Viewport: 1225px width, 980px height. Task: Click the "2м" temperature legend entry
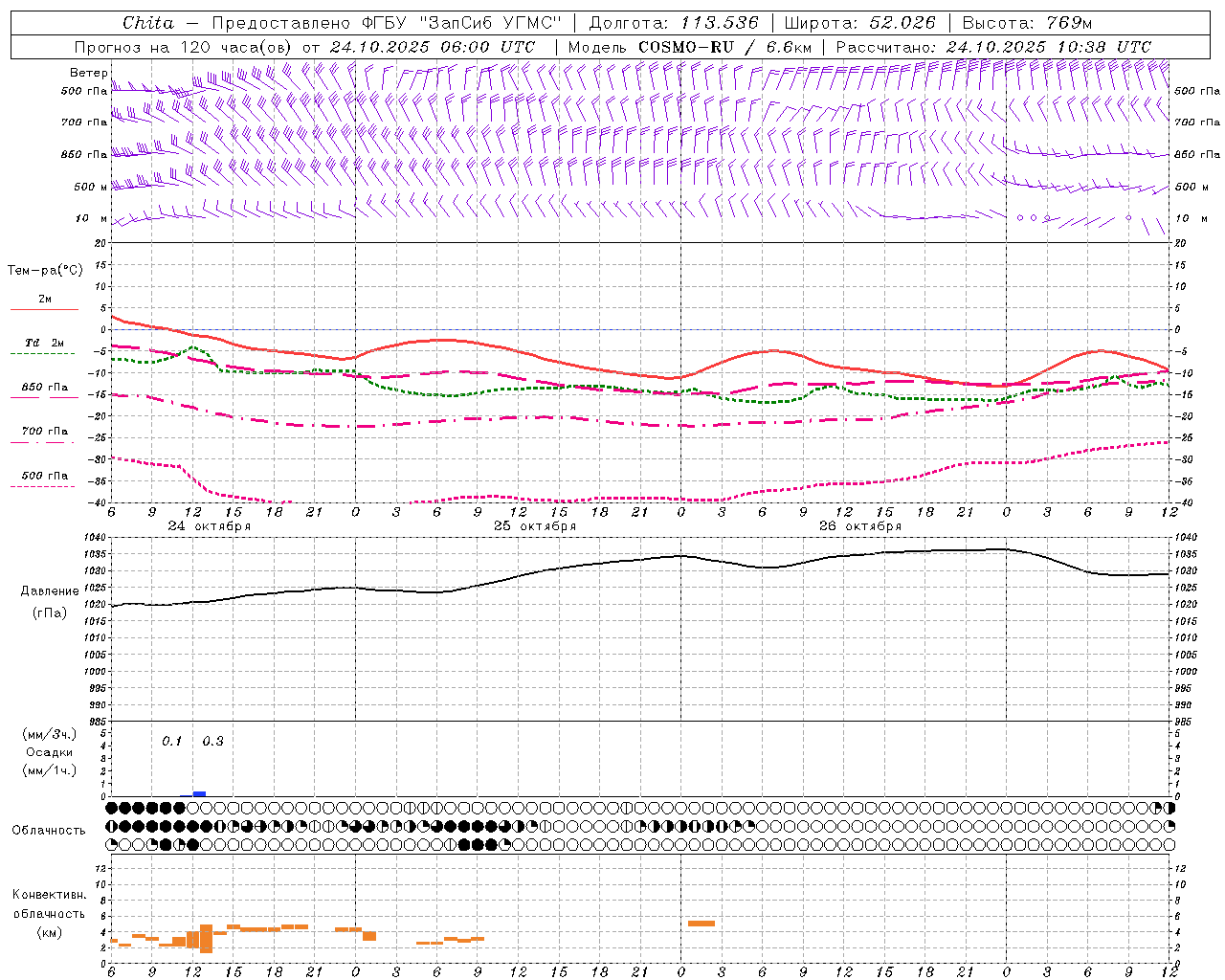(x=45, y=300)
